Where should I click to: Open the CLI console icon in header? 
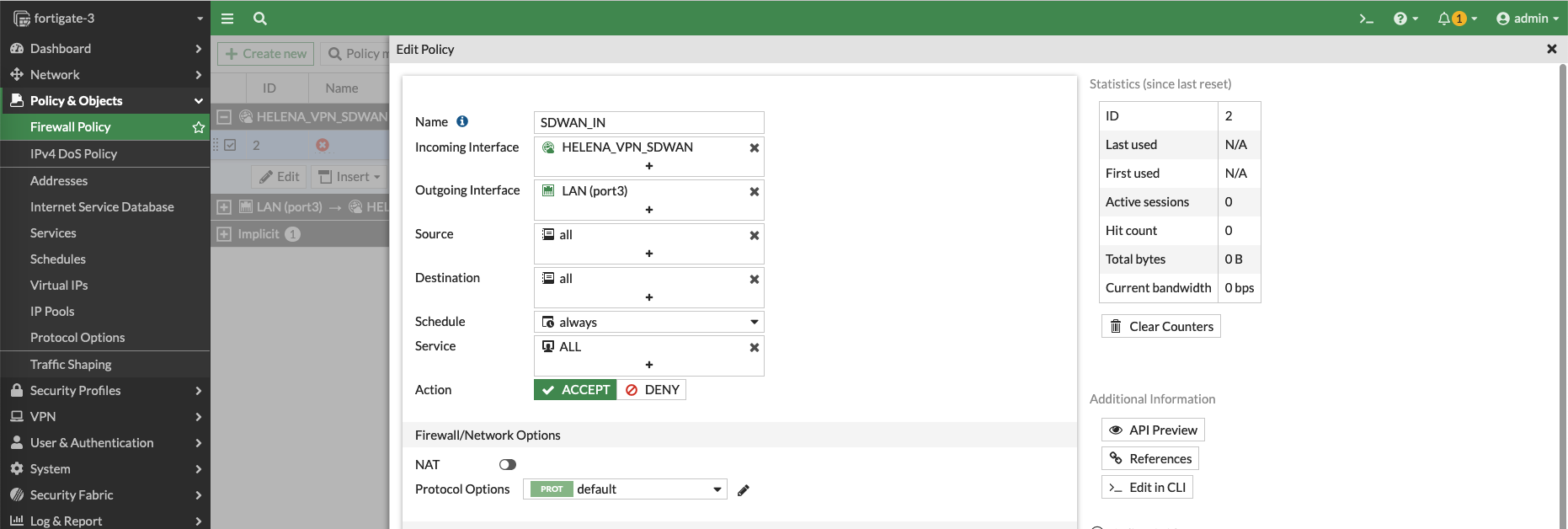tap(1366, 19)
